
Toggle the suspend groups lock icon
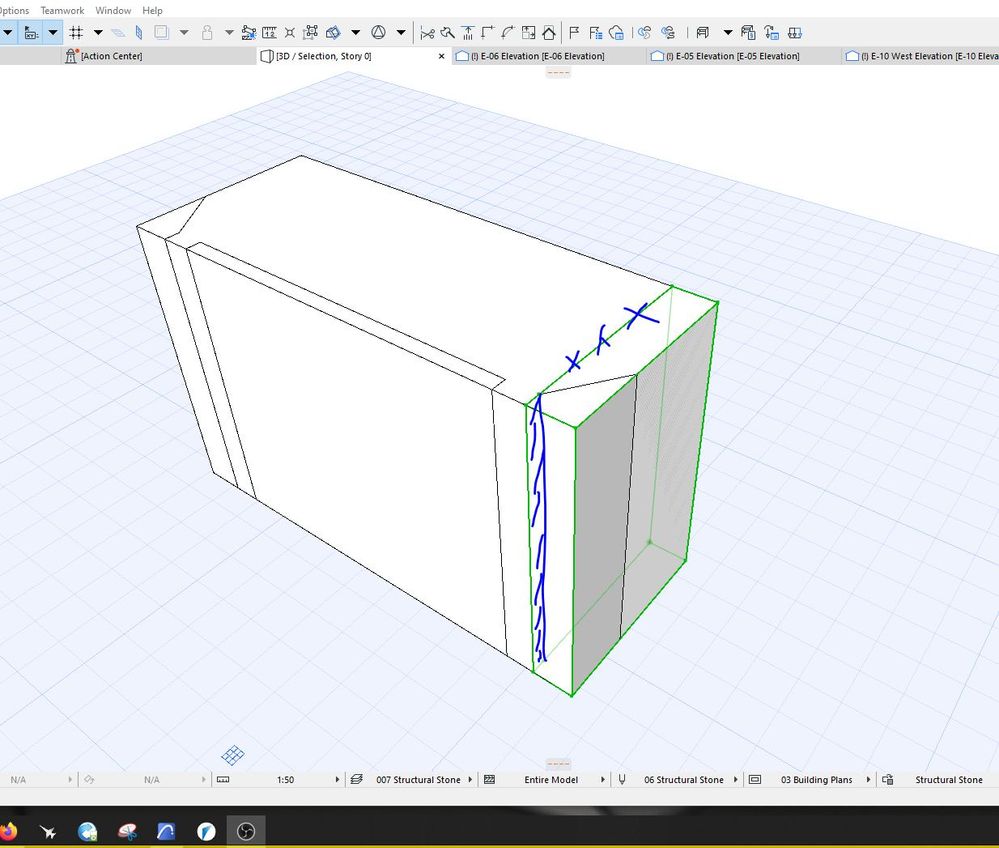207,32
